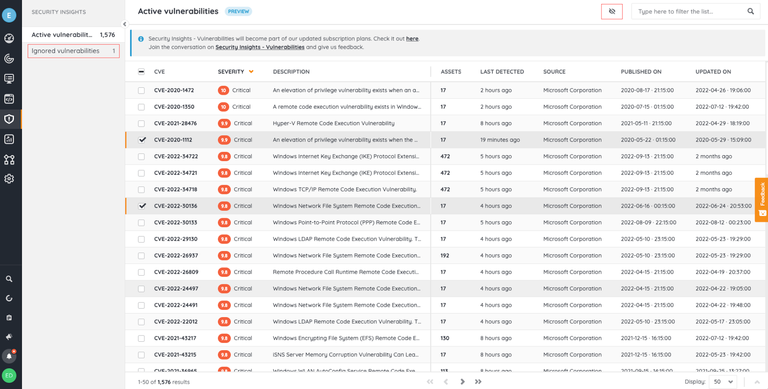Click the announcements megaphone icon
Screen dimensions: 768x389
[x=9, y=337]
